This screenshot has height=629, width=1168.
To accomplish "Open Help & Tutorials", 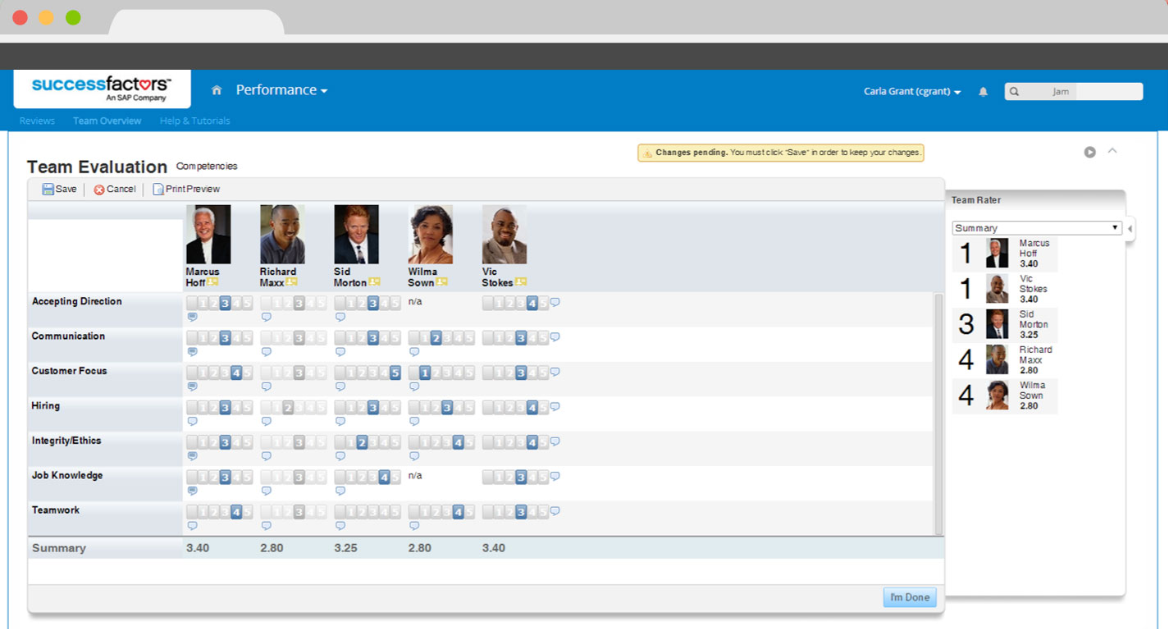I will coord(194,120).
